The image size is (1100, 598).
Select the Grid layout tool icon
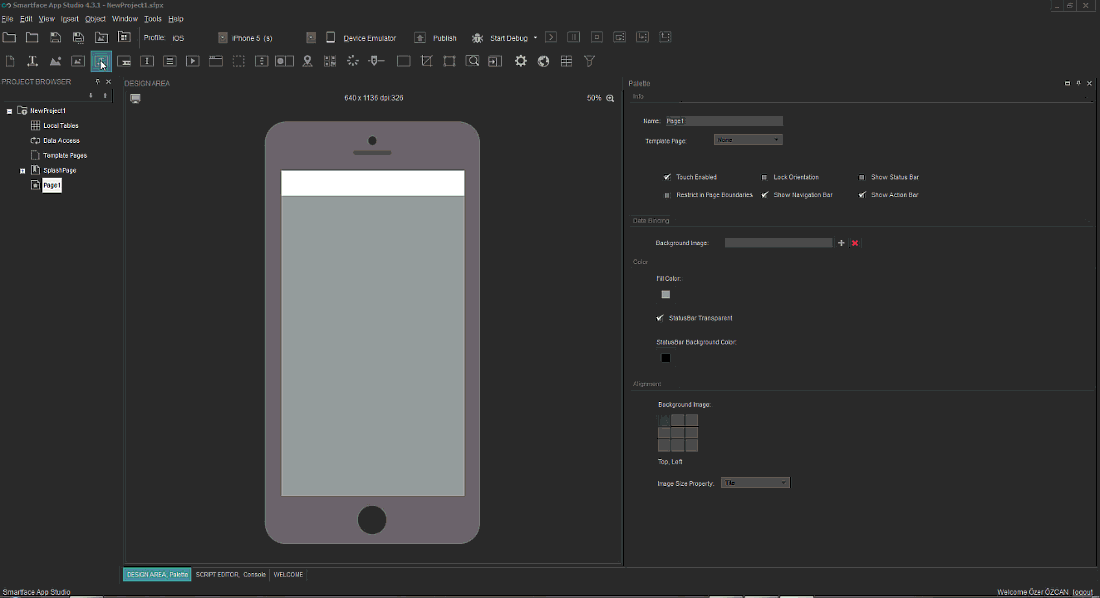pos(566,61)
